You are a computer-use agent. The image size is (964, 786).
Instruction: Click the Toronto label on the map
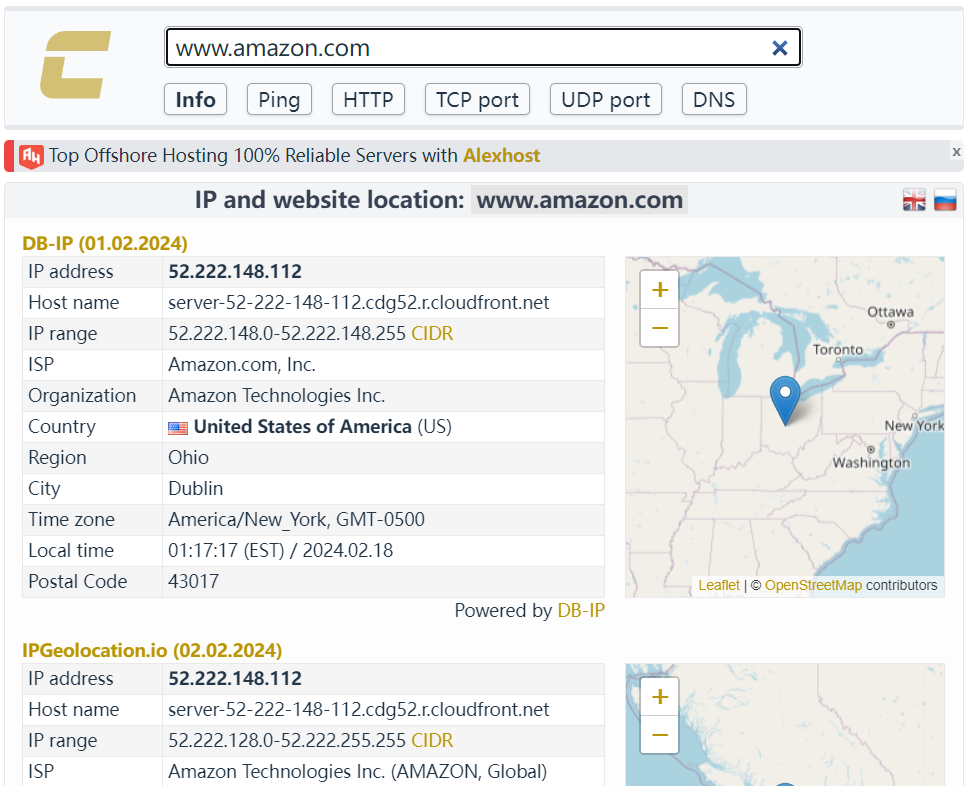(x=838, y=350)
